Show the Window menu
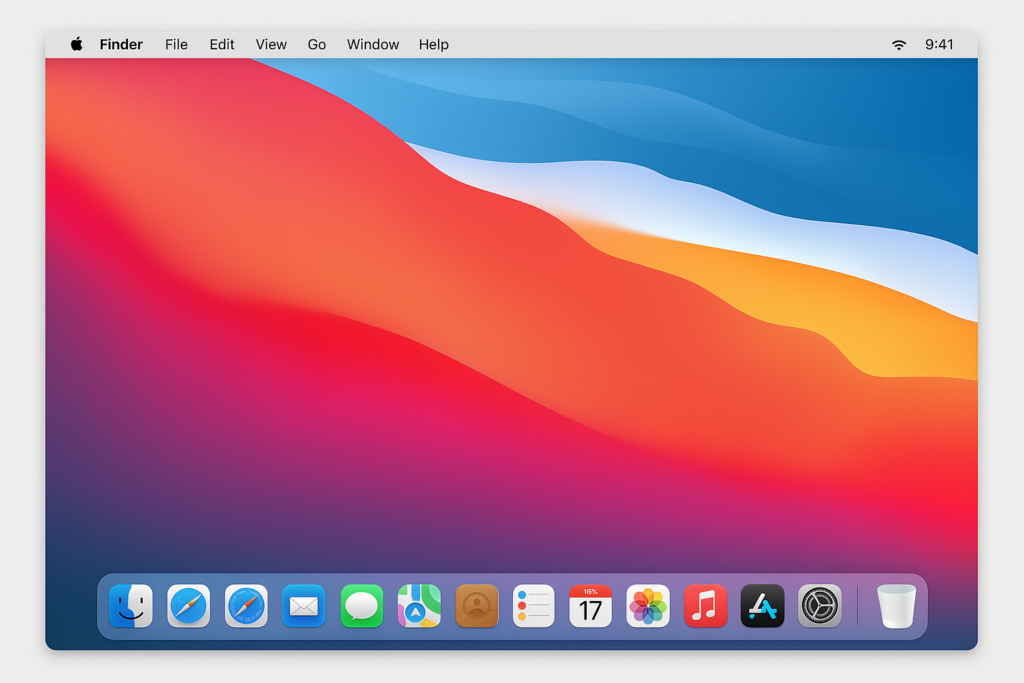Image resolution: width=1024 pixels, height=683 pixels. point(373,45)
